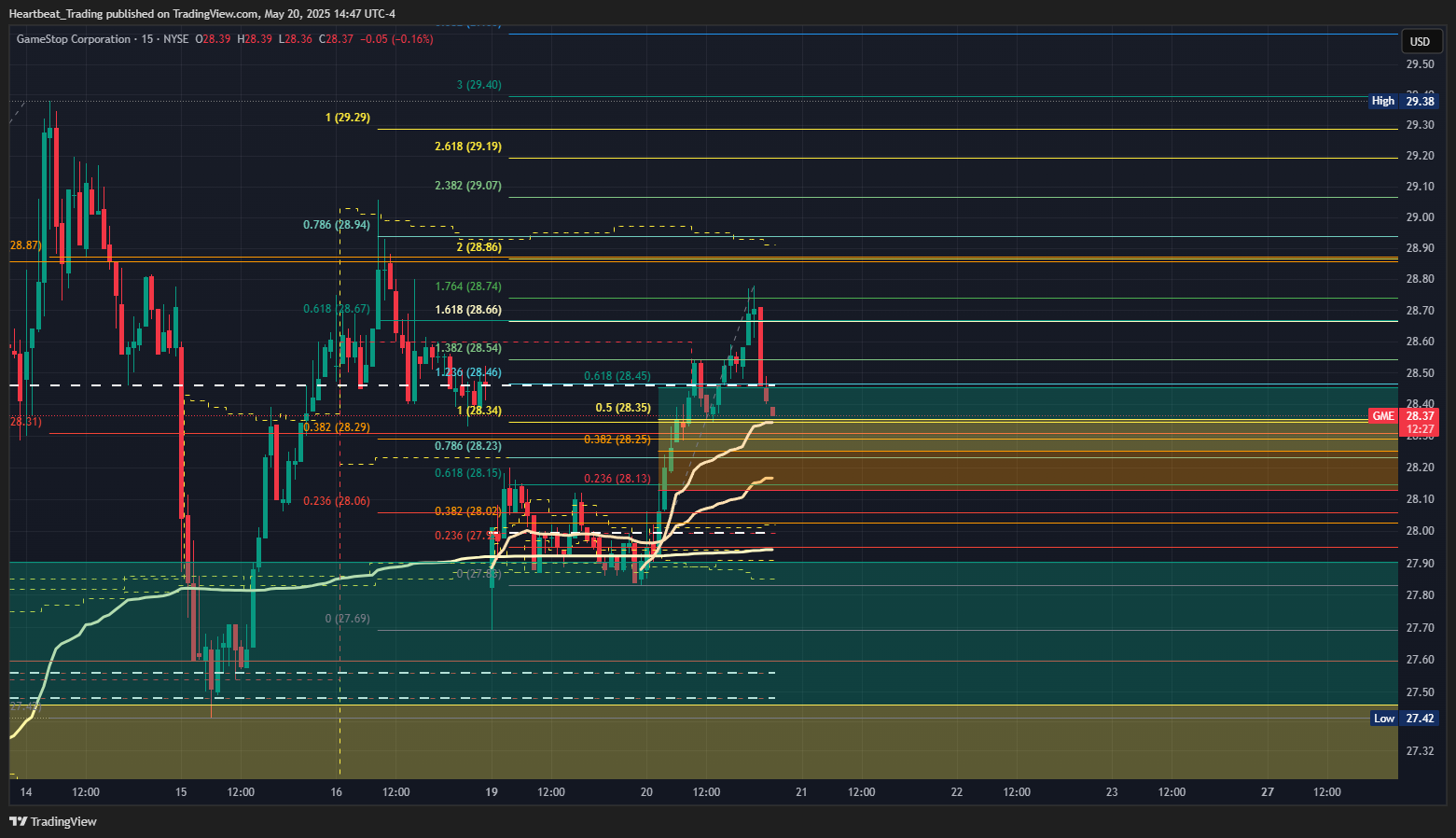Select the Fibonacci label 0.236 (28.06)

tap(337, 501)
